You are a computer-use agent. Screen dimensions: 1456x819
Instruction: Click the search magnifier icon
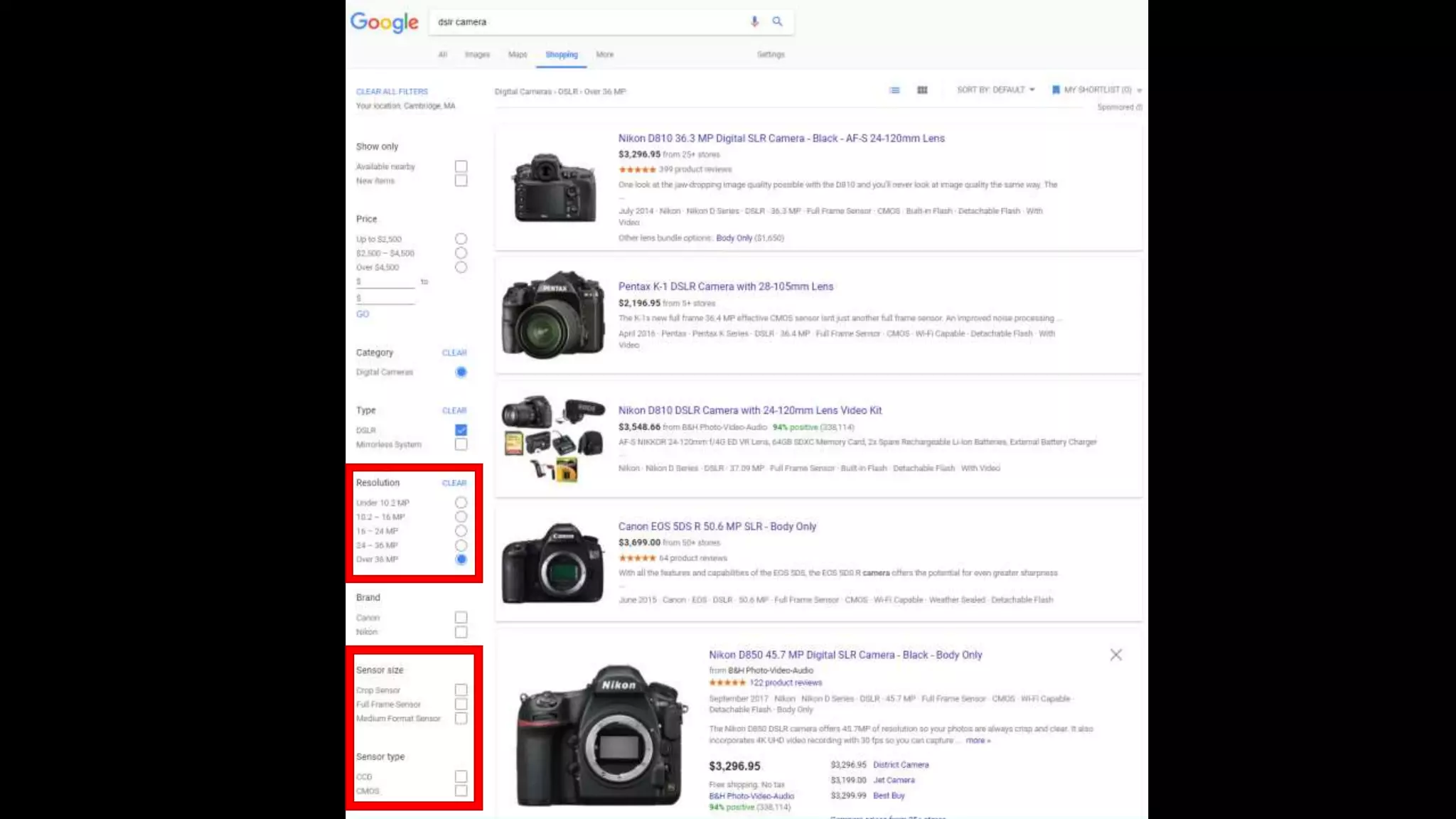tap(777, 21)
